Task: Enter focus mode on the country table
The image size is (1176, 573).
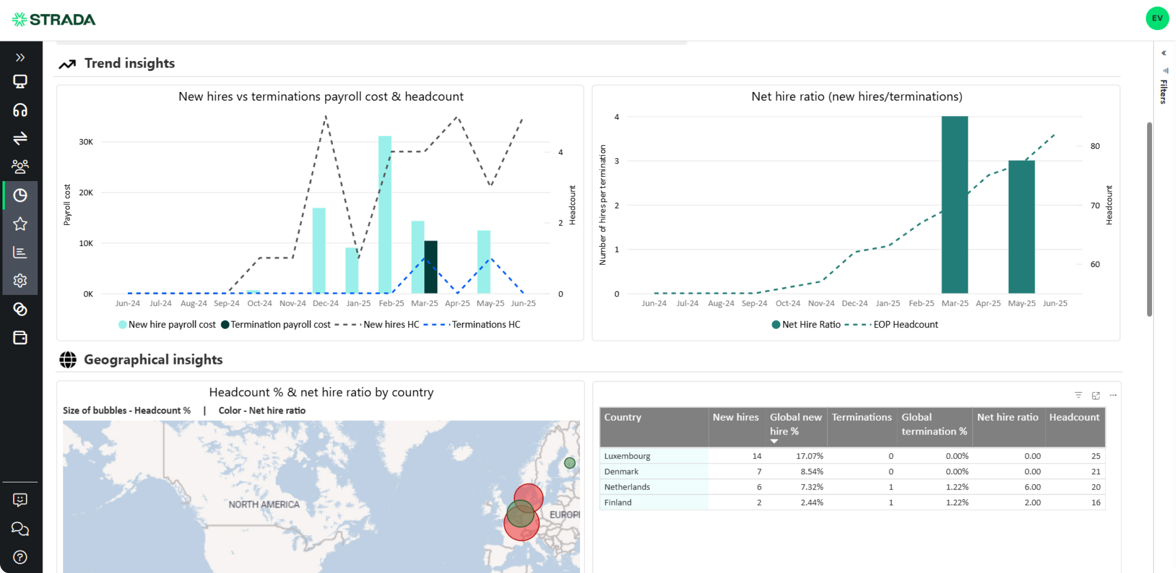Action: click(x=1096, y=395)
